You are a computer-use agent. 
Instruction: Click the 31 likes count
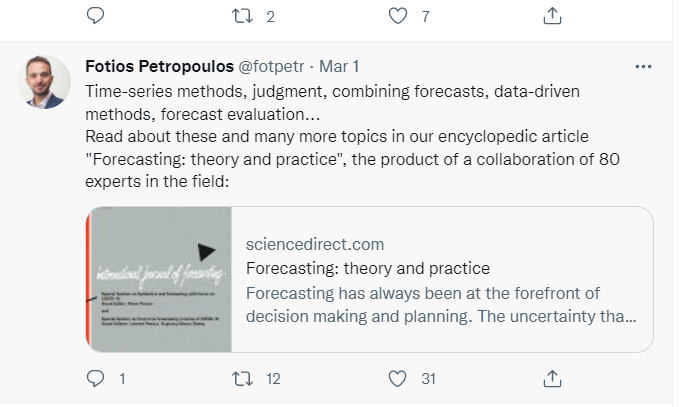pyautogui.click(x=428, y=379)
